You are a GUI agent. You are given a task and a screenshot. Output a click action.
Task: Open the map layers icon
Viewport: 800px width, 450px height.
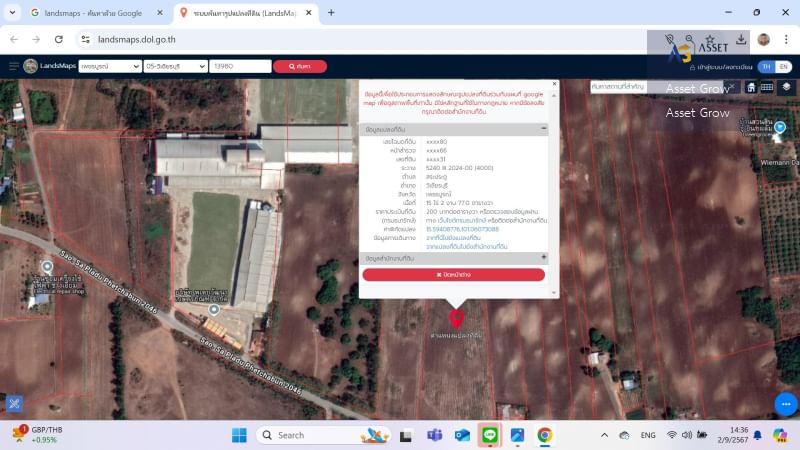coord(786,87)
